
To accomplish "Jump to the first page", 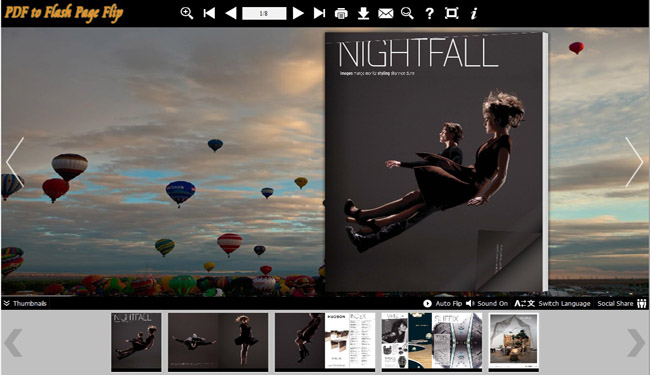I will pyautogui.click(x=209, y=13).
